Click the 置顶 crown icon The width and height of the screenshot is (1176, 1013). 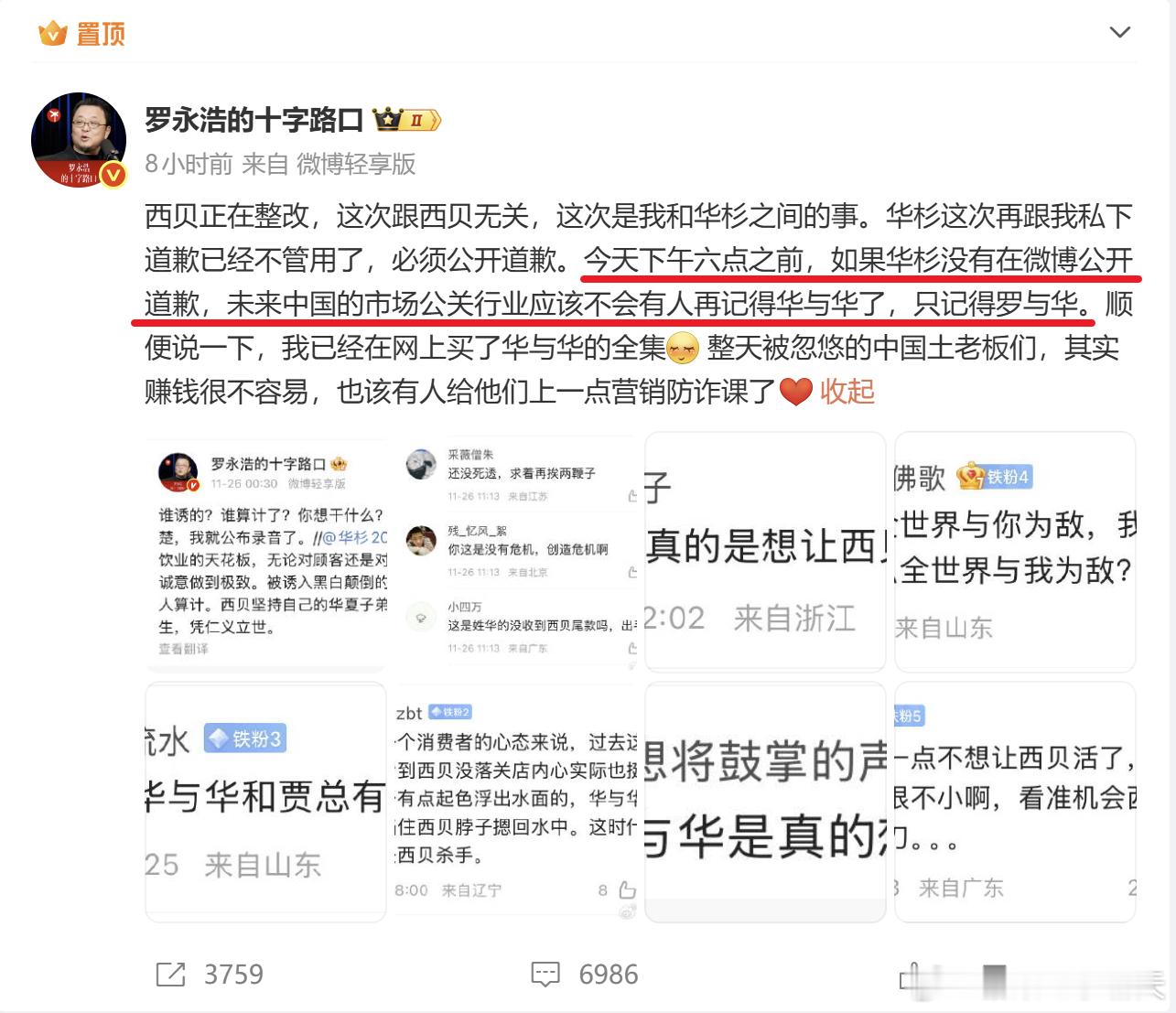coord(53,34)
